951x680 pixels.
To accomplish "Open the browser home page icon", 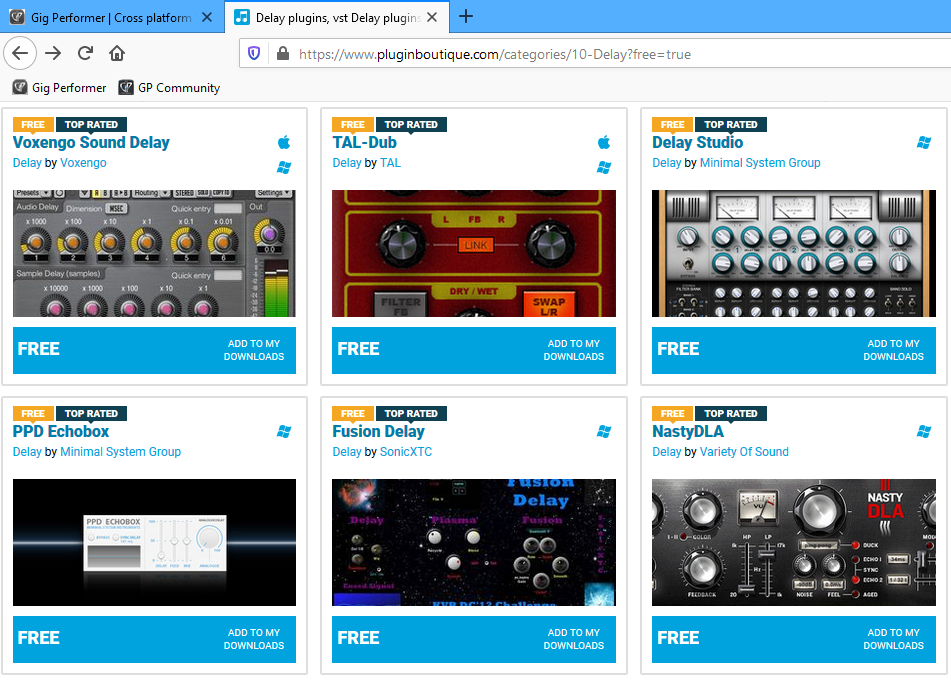I will tap(116, 53).
